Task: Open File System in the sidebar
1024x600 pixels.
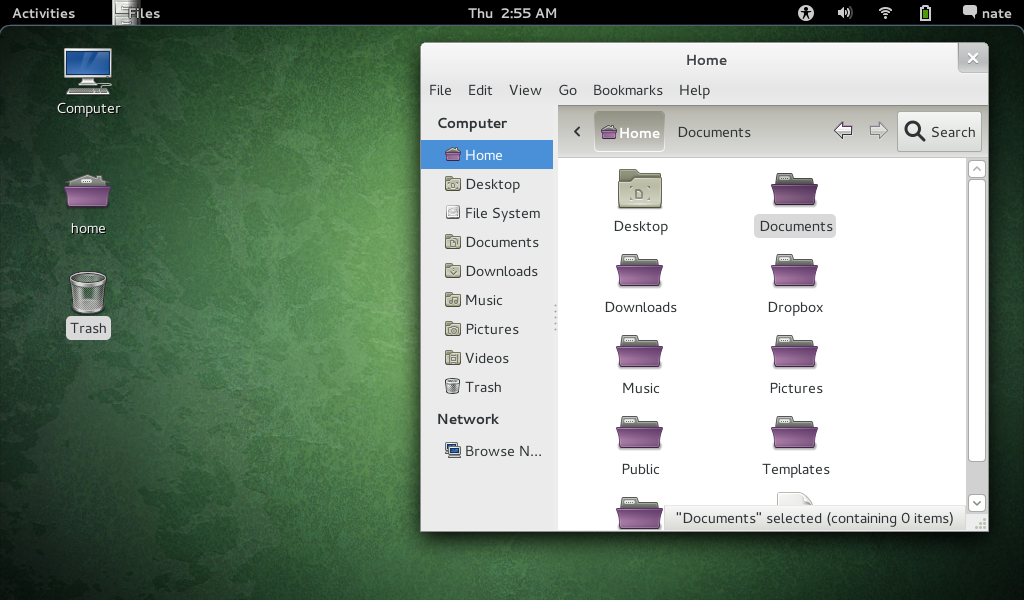Action: tap(487, 213)
